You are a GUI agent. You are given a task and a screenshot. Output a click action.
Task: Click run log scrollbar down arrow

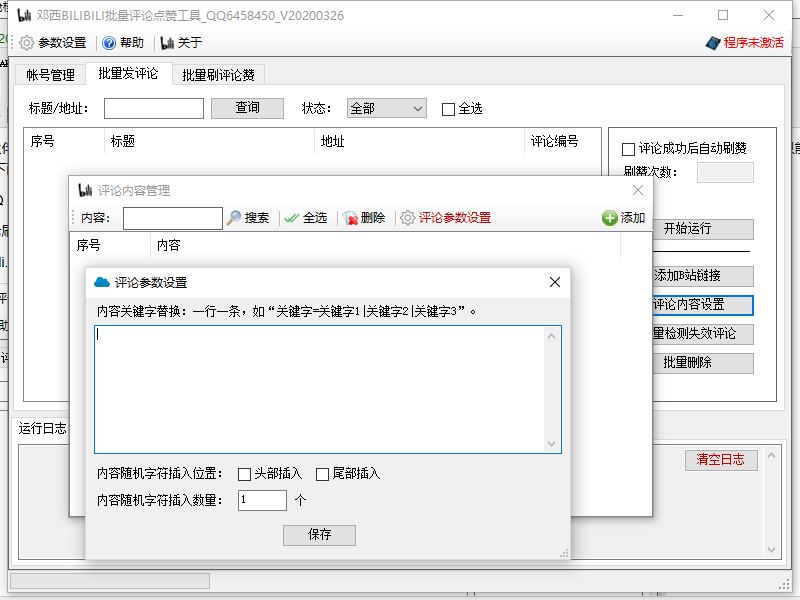pos(771,549)
